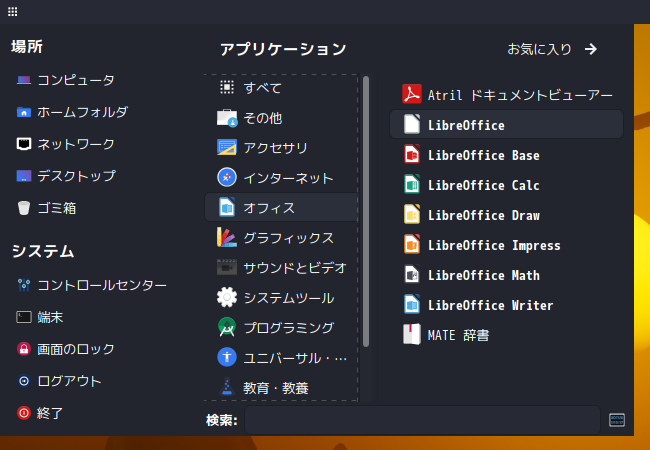Launch LibreOffice Impress icon
650x450 pixels.
(412, 244)
